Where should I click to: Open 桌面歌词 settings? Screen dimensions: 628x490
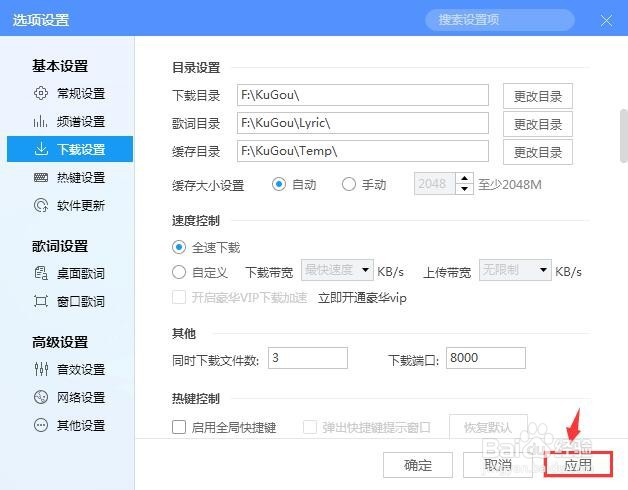tap(70, 273)
